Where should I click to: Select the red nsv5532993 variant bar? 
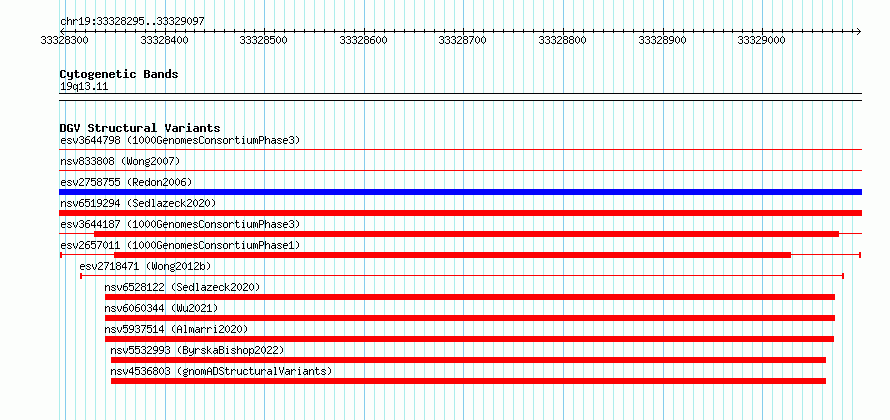[468, 360]
